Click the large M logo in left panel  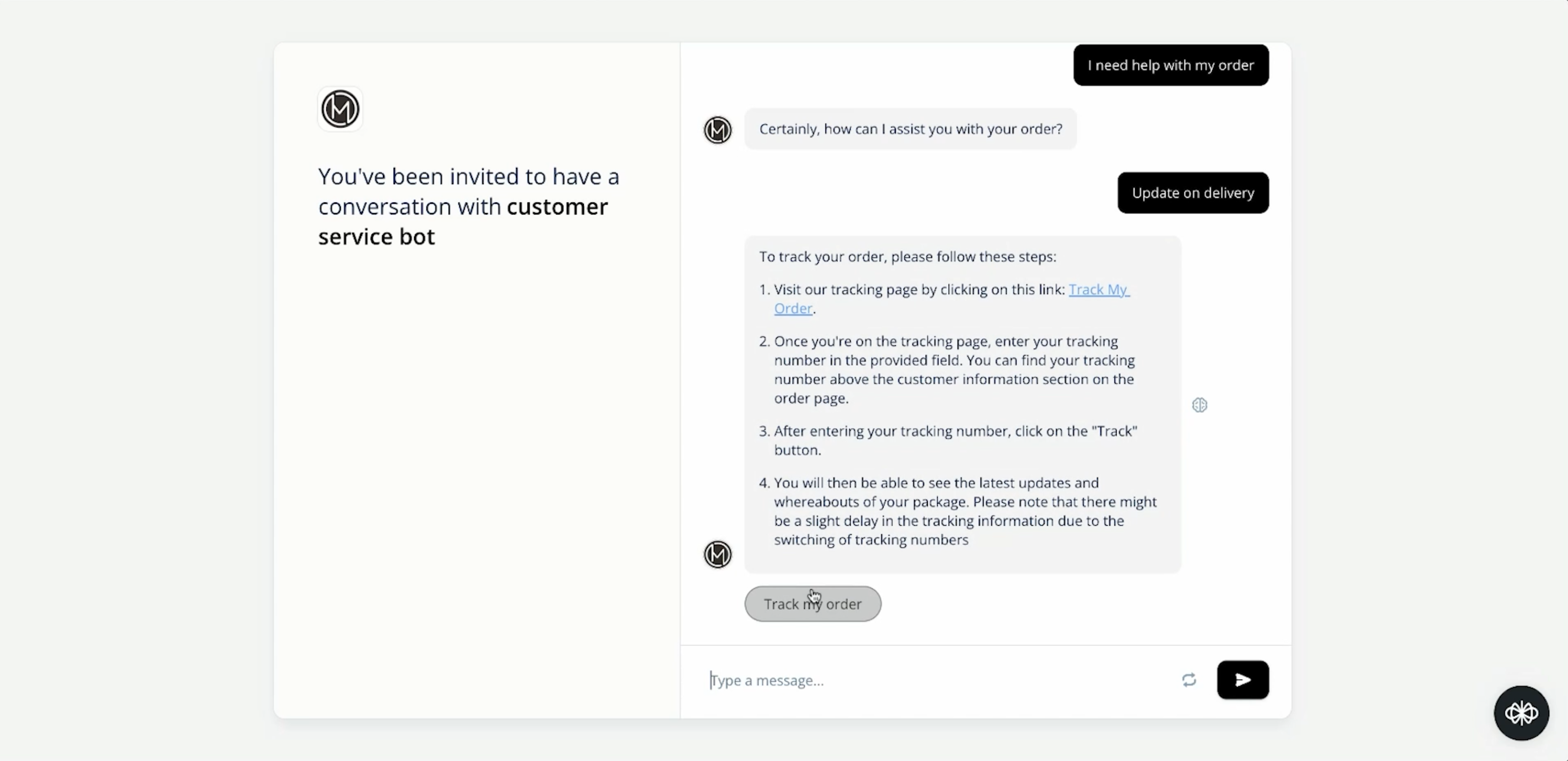(340, 109)
